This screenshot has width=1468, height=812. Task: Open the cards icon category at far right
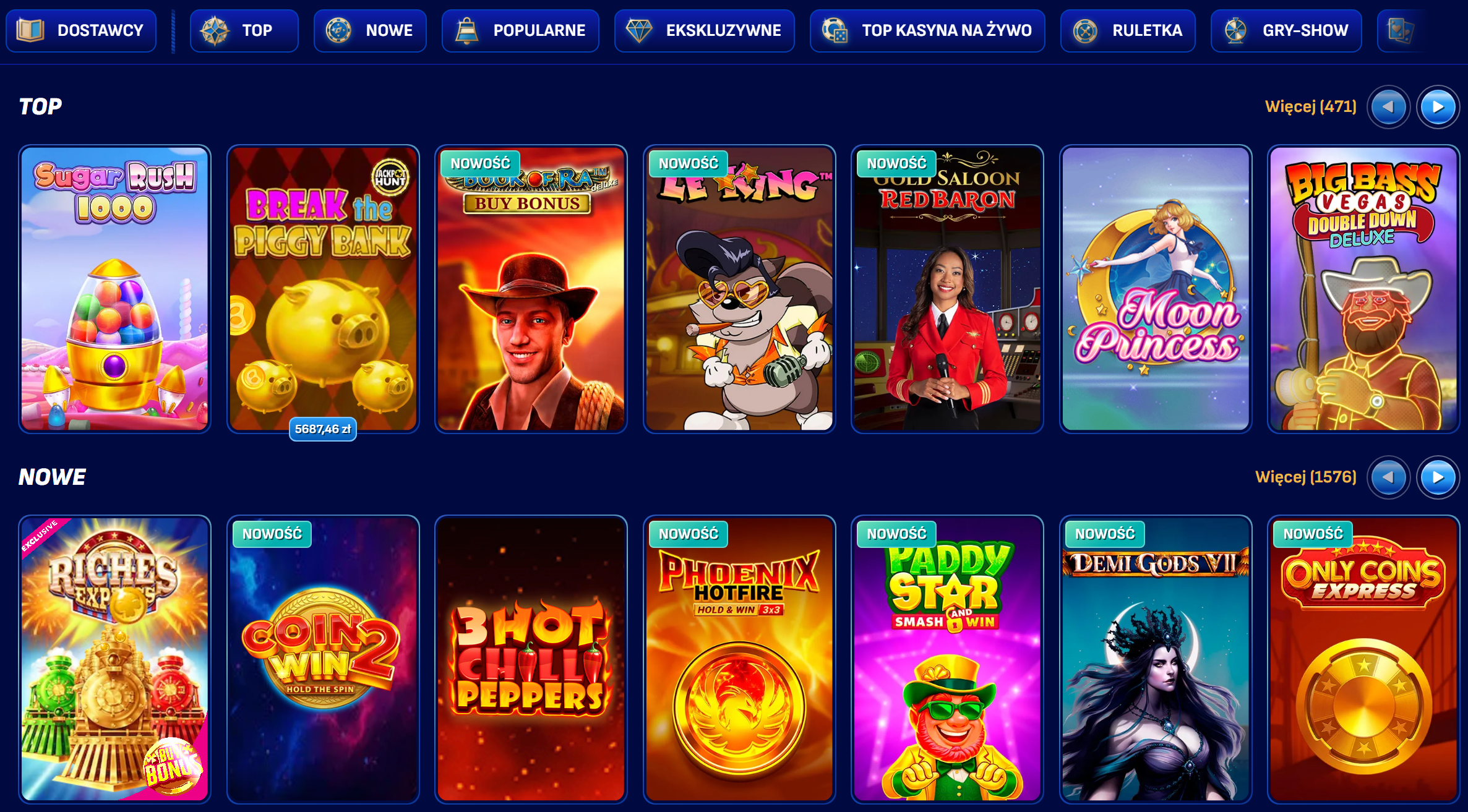coord(1401,30)
